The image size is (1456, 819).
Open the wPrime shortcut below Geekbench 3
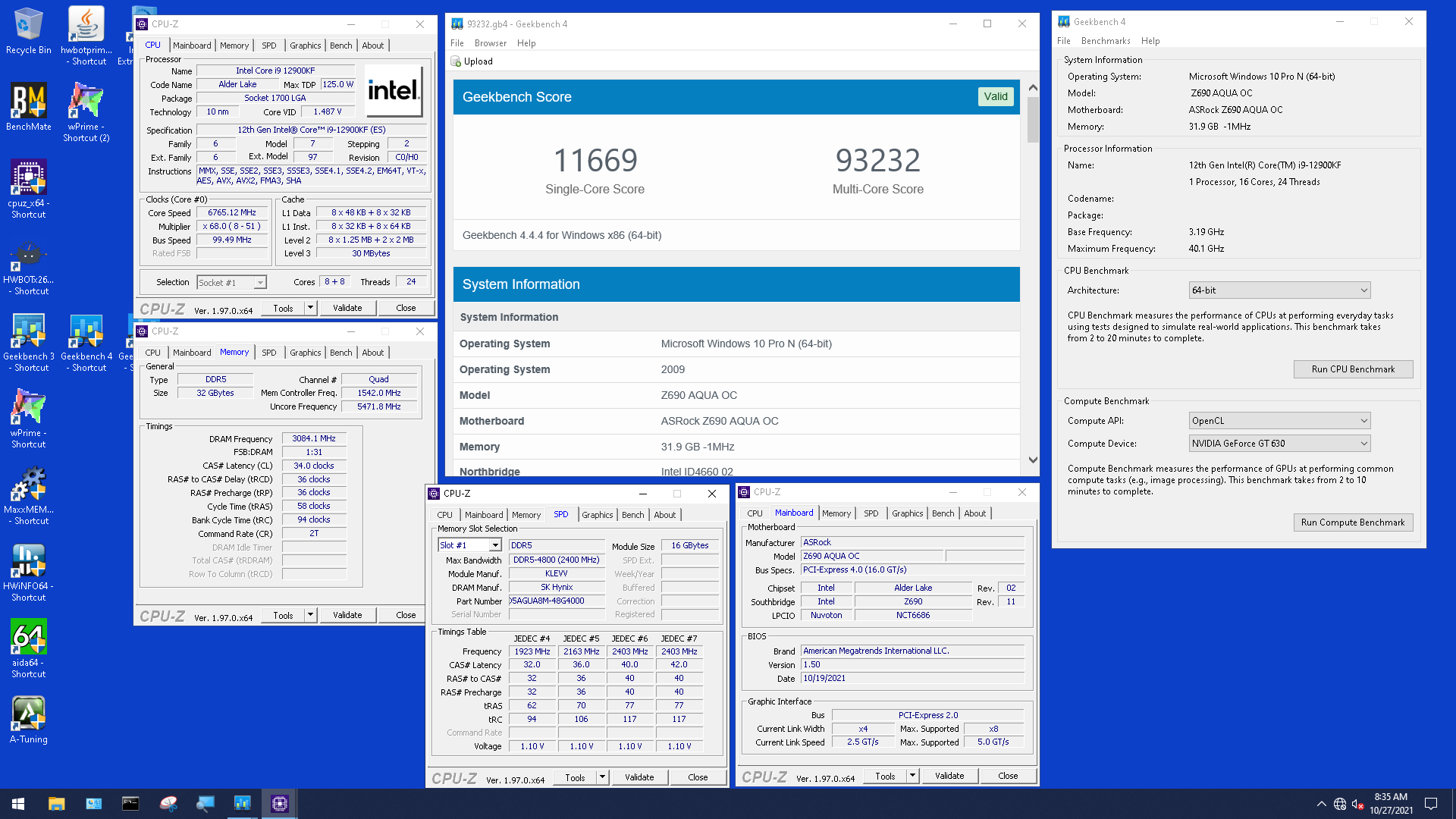[x=28, y=419]
